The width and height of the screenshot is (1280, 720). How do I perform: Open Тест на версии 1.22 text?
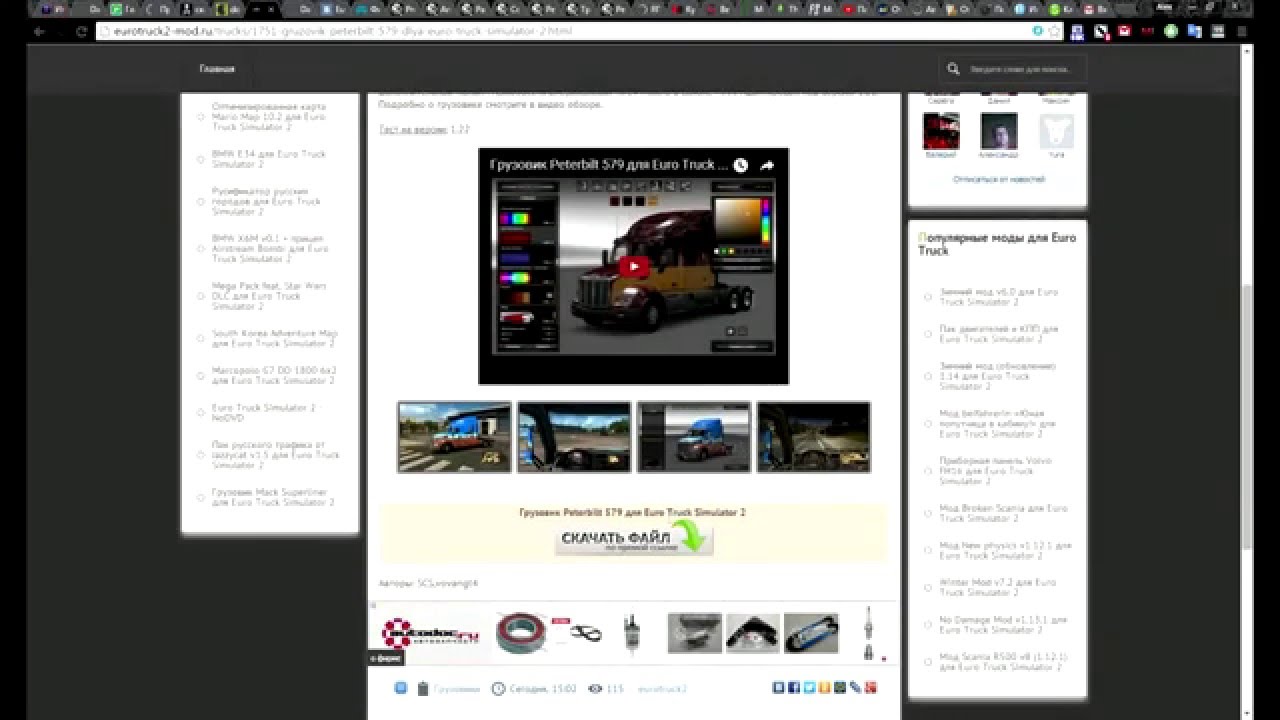(424, 130)
